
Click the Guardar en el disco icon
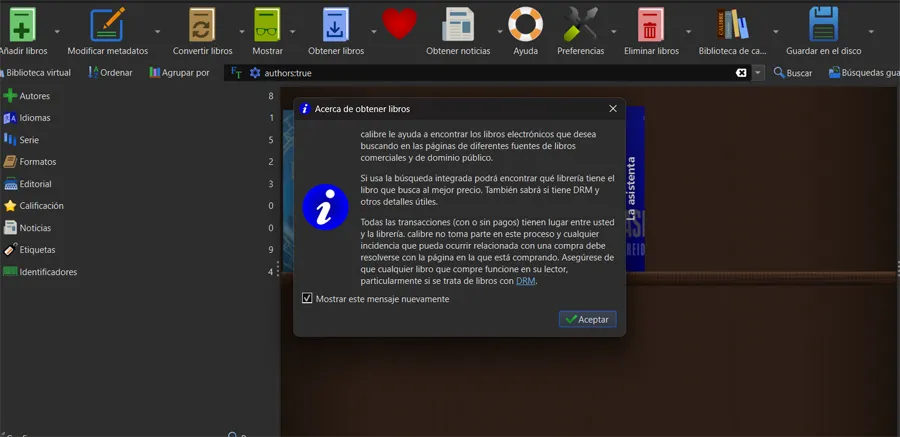823,25
